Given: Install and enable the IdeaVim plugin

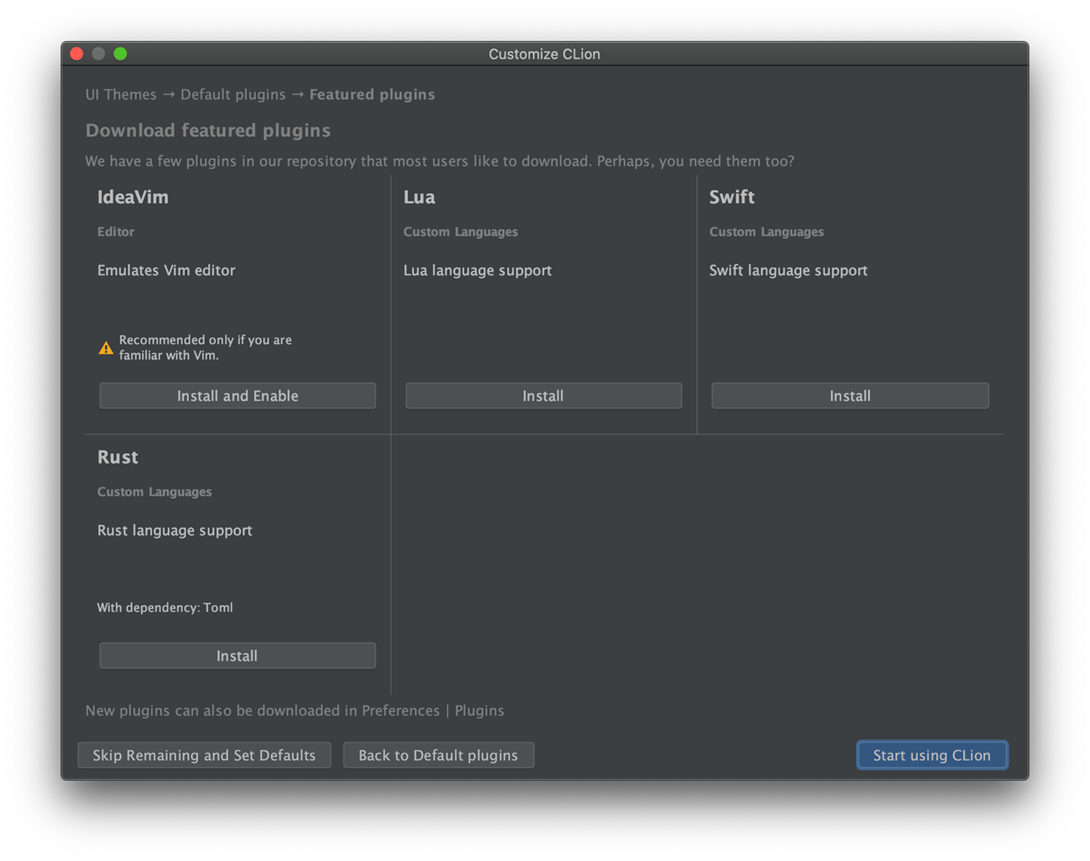Looking at the screenshot, I should [237, 395].
